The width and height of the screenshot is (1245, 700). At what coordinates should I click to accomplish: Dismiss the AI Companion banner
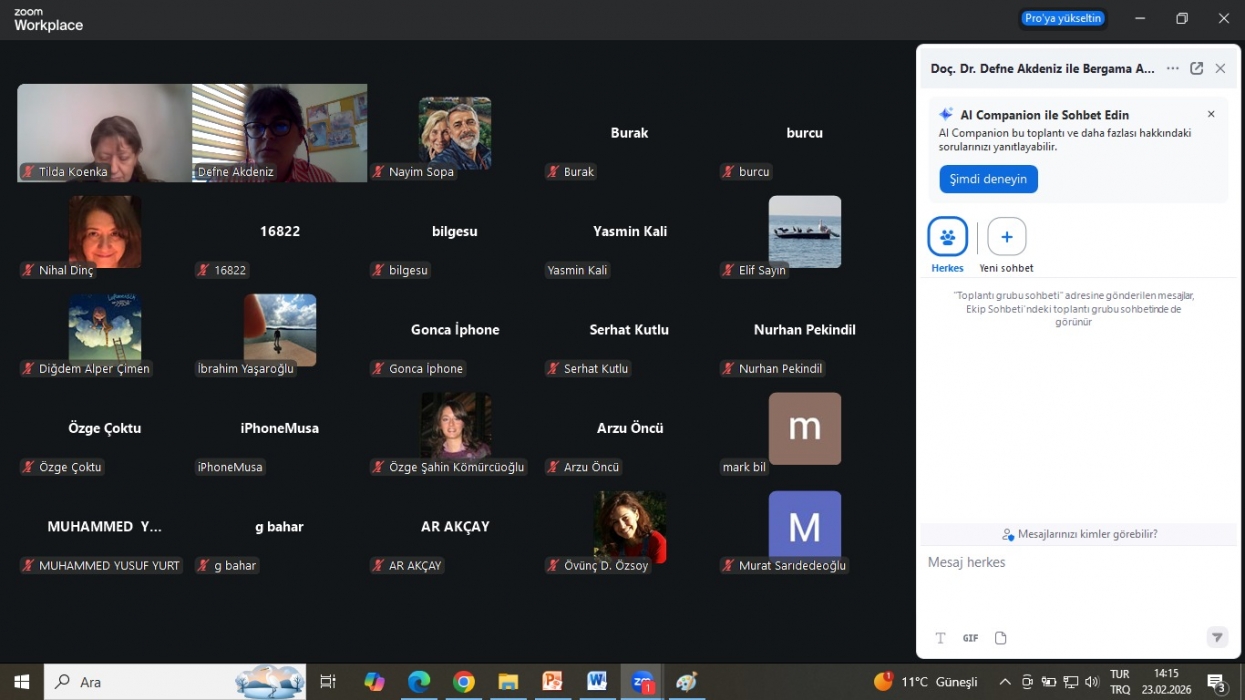click(x=1211, y=114)
